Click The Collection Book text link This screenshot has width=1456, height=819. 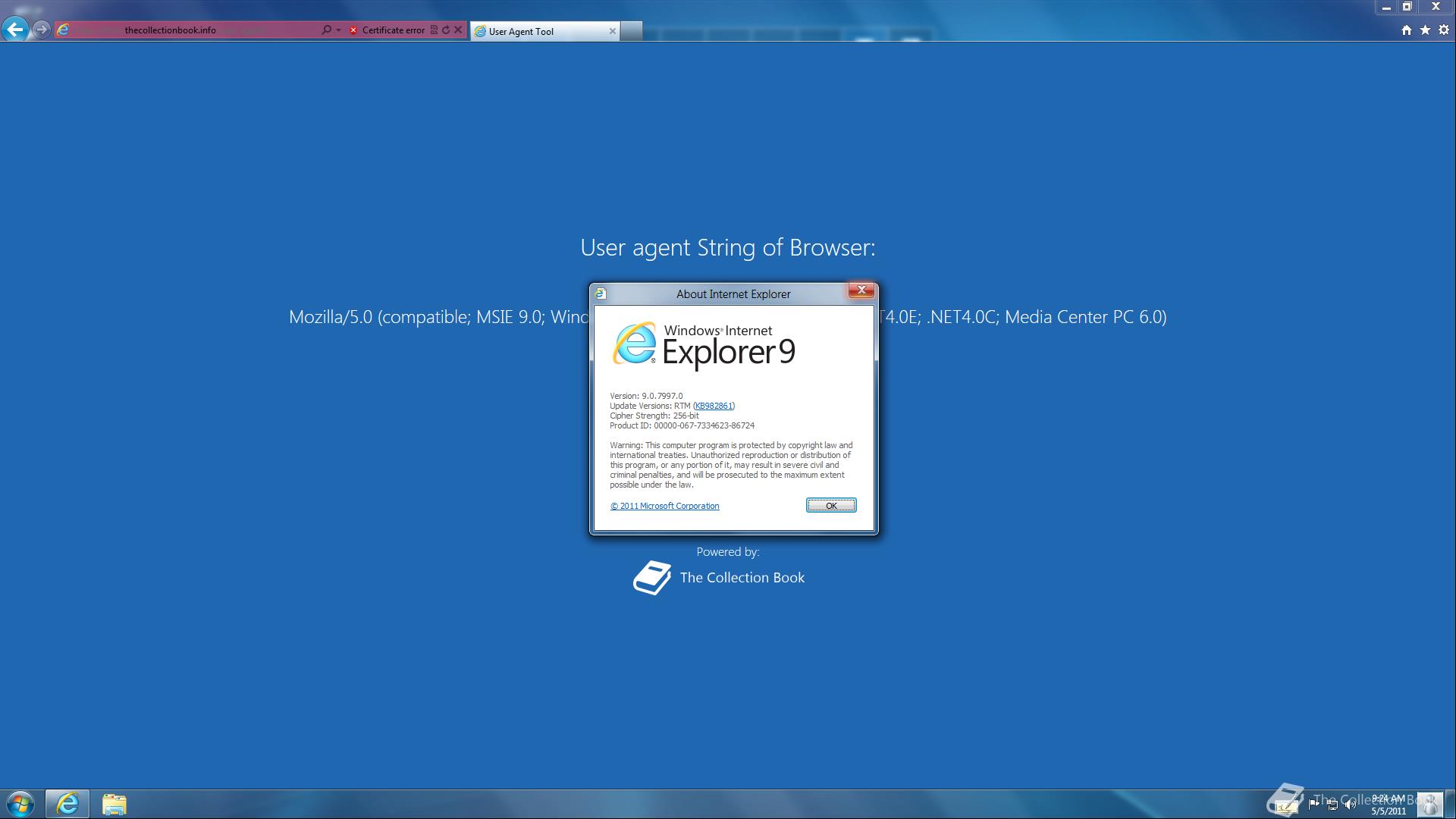(x=742, y=578)
